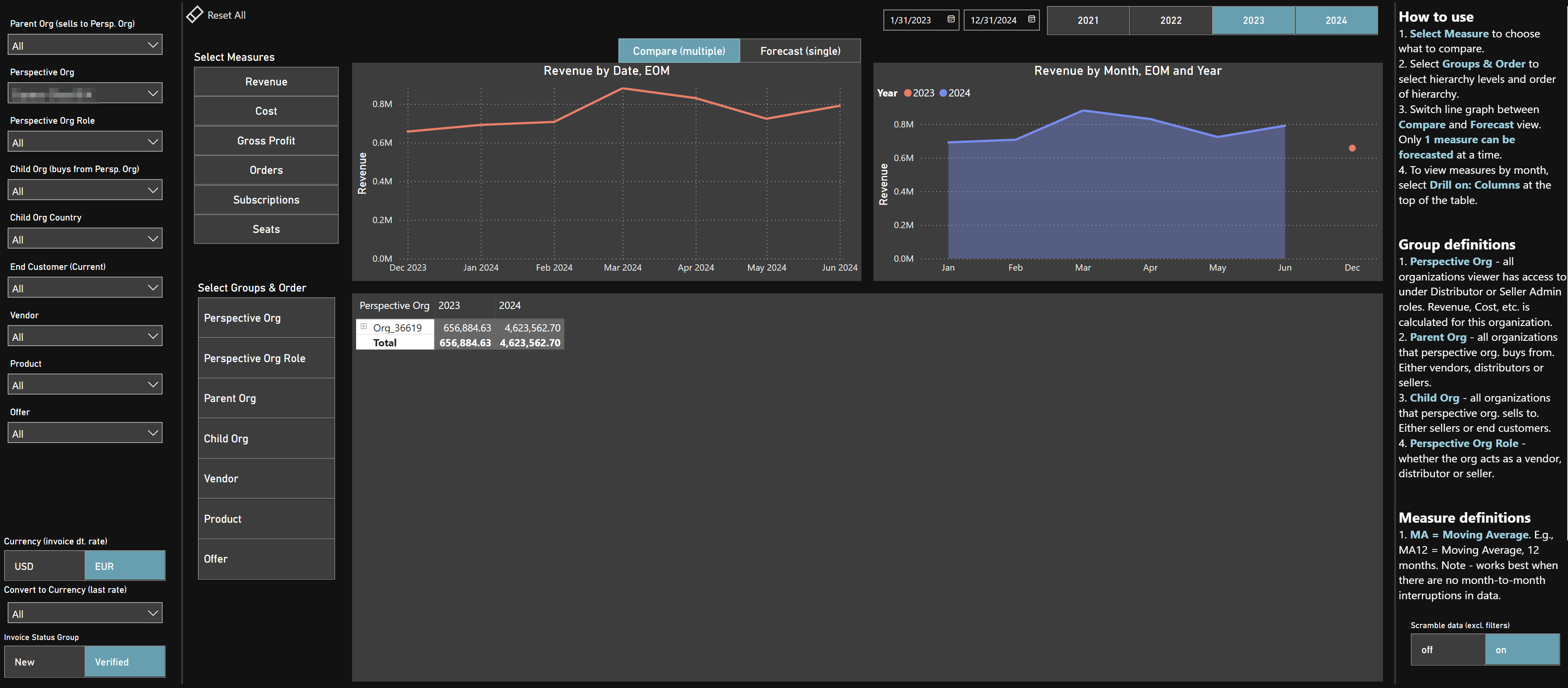Image resolution: width=1568 pixels, height=688 pixels.
Task: Select Offer group
Action: click(x=266, y=559)
